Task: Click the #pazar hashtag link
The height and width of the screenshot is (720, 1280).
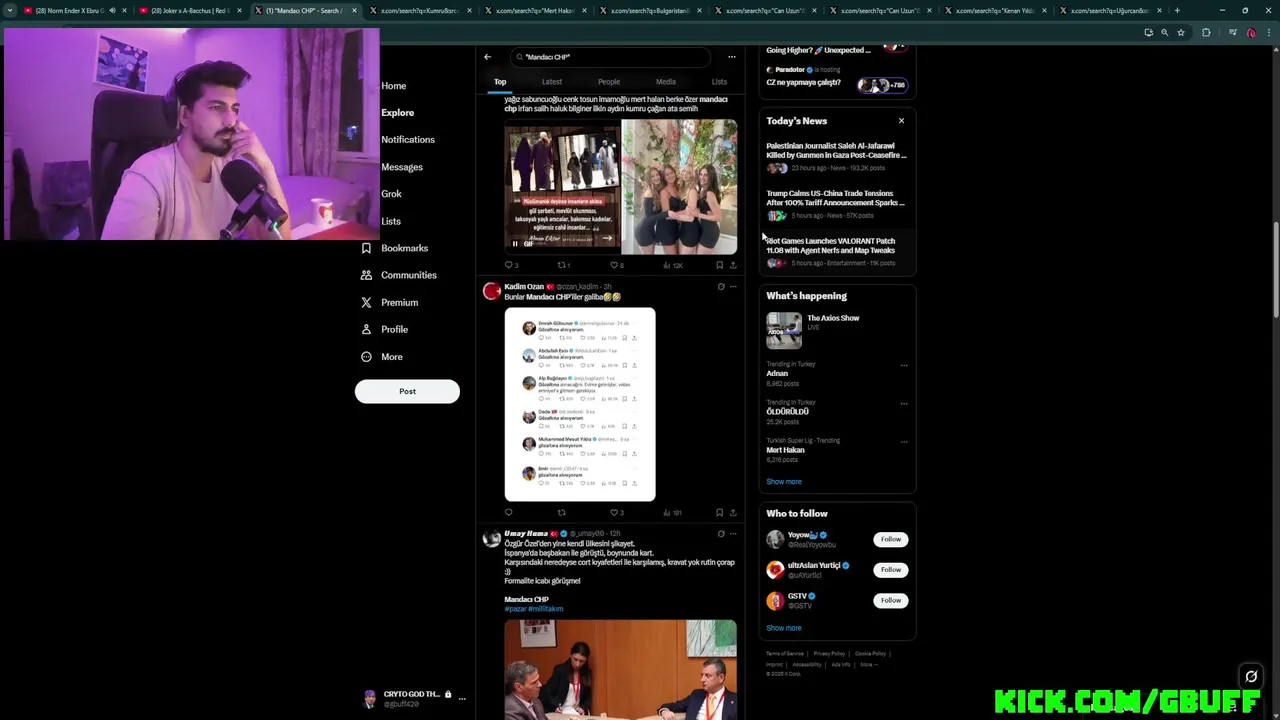Action: (x=515, y=609)
